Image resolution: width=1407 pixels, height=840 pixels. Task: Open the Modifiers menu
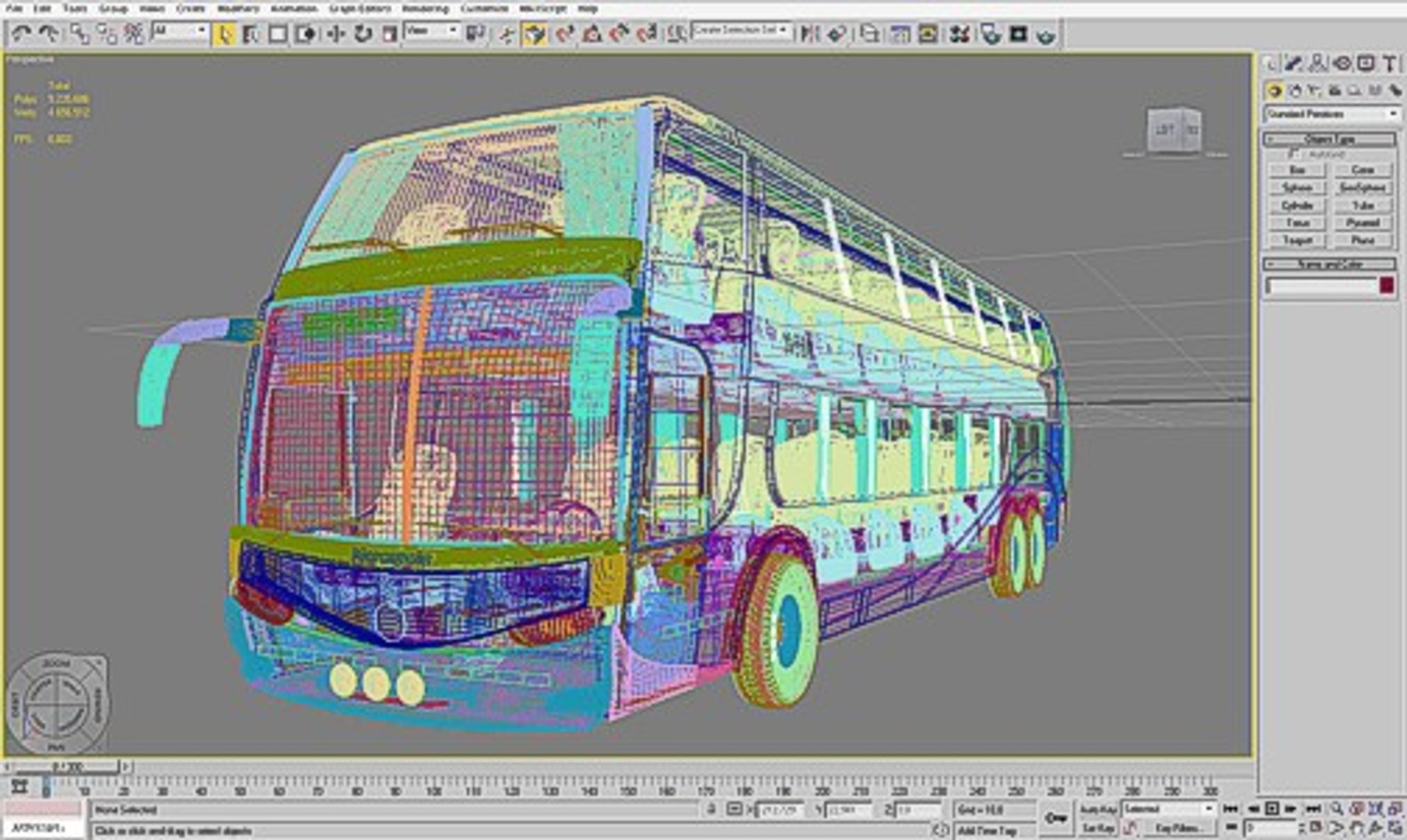tap(238, 9)
